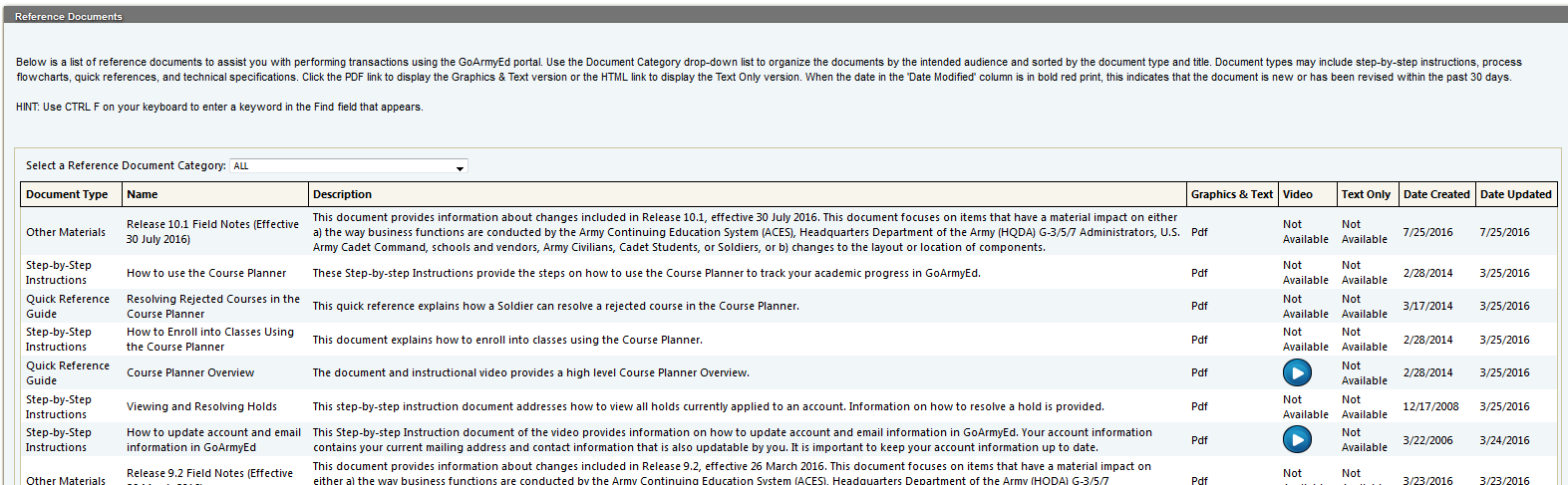Click the Text Only column header
The image size is (1568, 485).
(x=1367, y=194)
